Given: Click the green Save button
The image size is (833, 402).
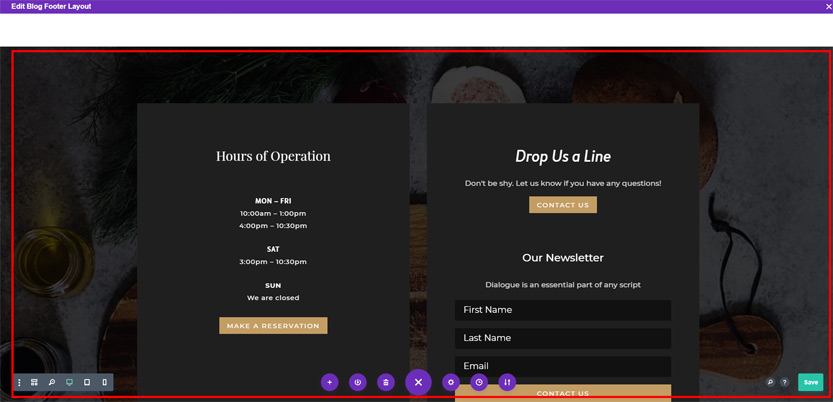Looking at the screenshot, I should [811, 382].
